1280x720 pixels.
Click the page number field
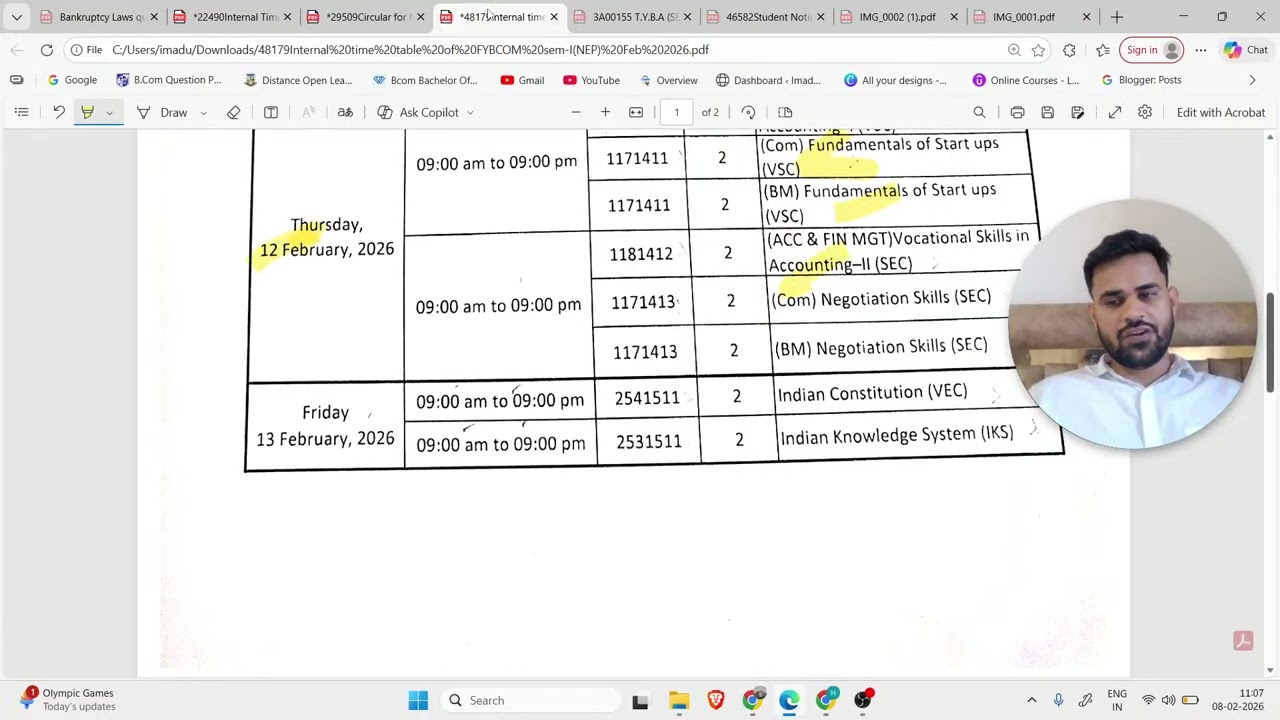676,112
